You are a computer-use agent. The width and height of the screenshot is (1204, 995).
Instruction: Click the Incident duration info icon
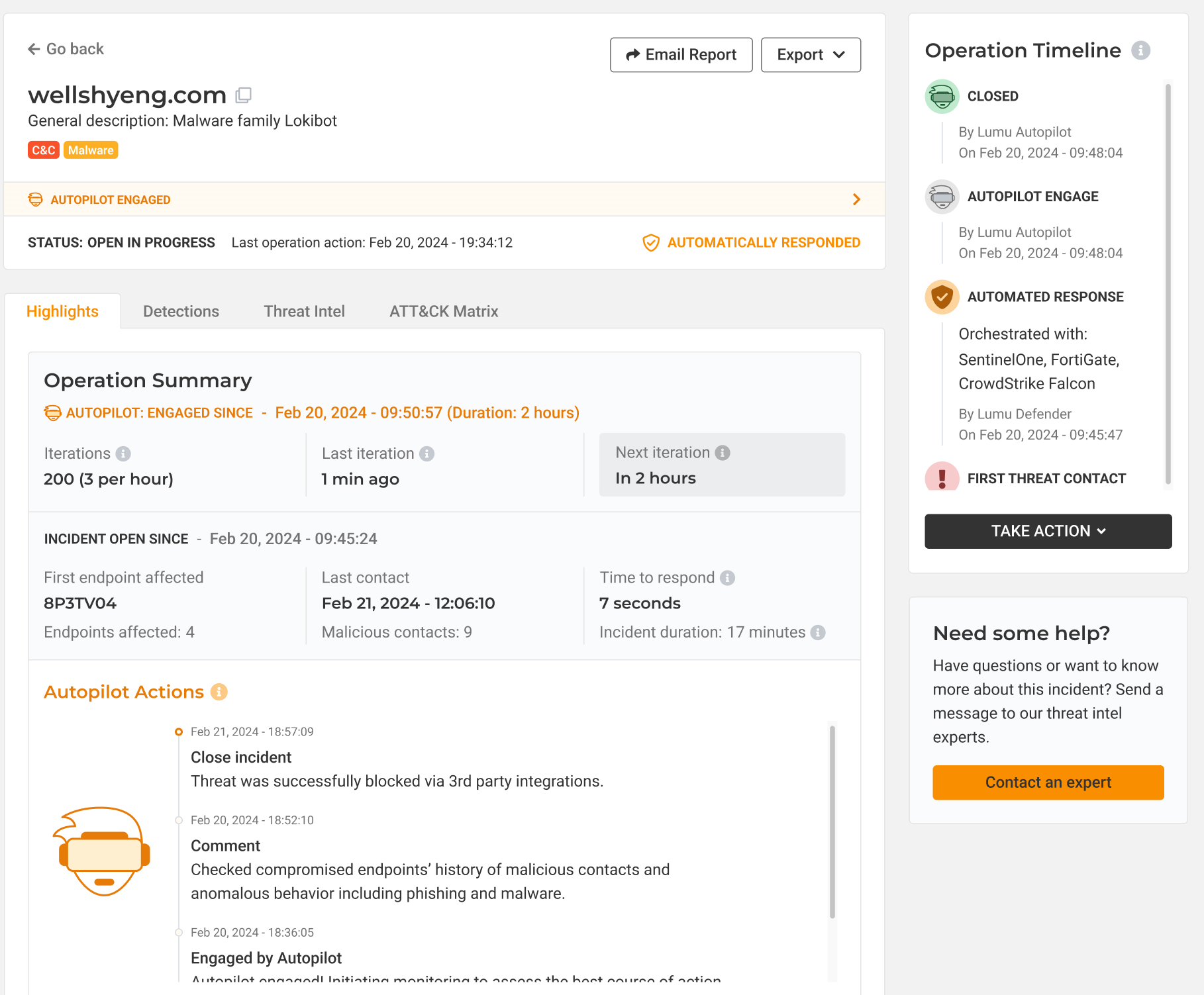[x=819, y=632]
